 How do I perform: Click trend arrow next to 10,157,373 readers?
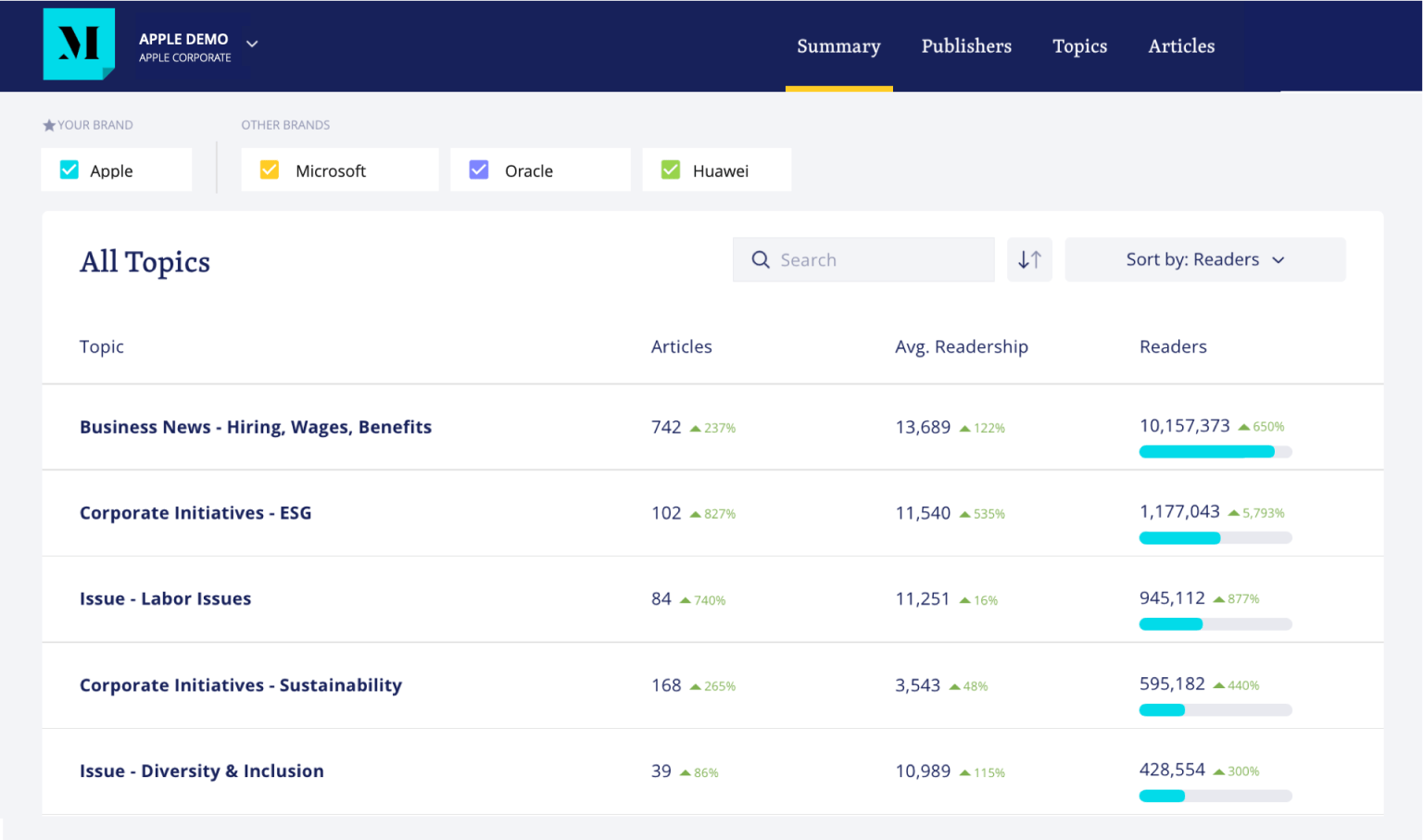[1243, 427]
